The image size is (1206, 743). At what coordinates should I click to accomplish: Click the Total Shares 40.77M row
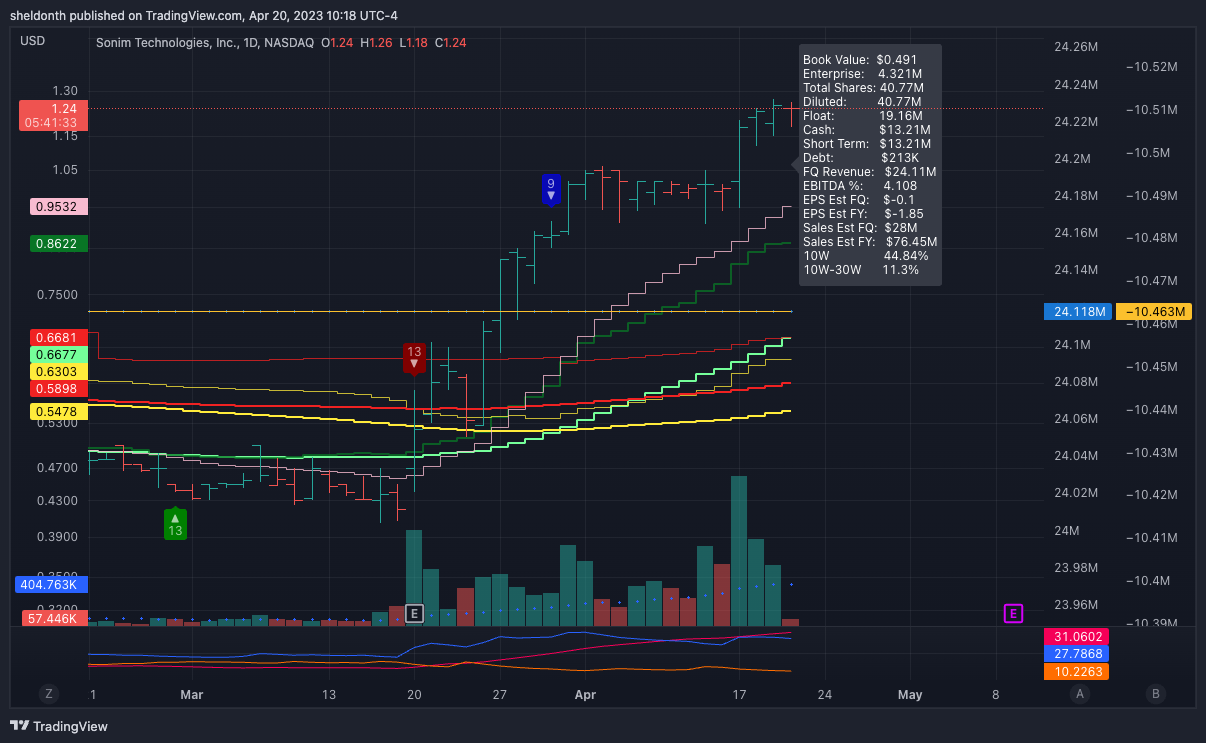(863, 88)
